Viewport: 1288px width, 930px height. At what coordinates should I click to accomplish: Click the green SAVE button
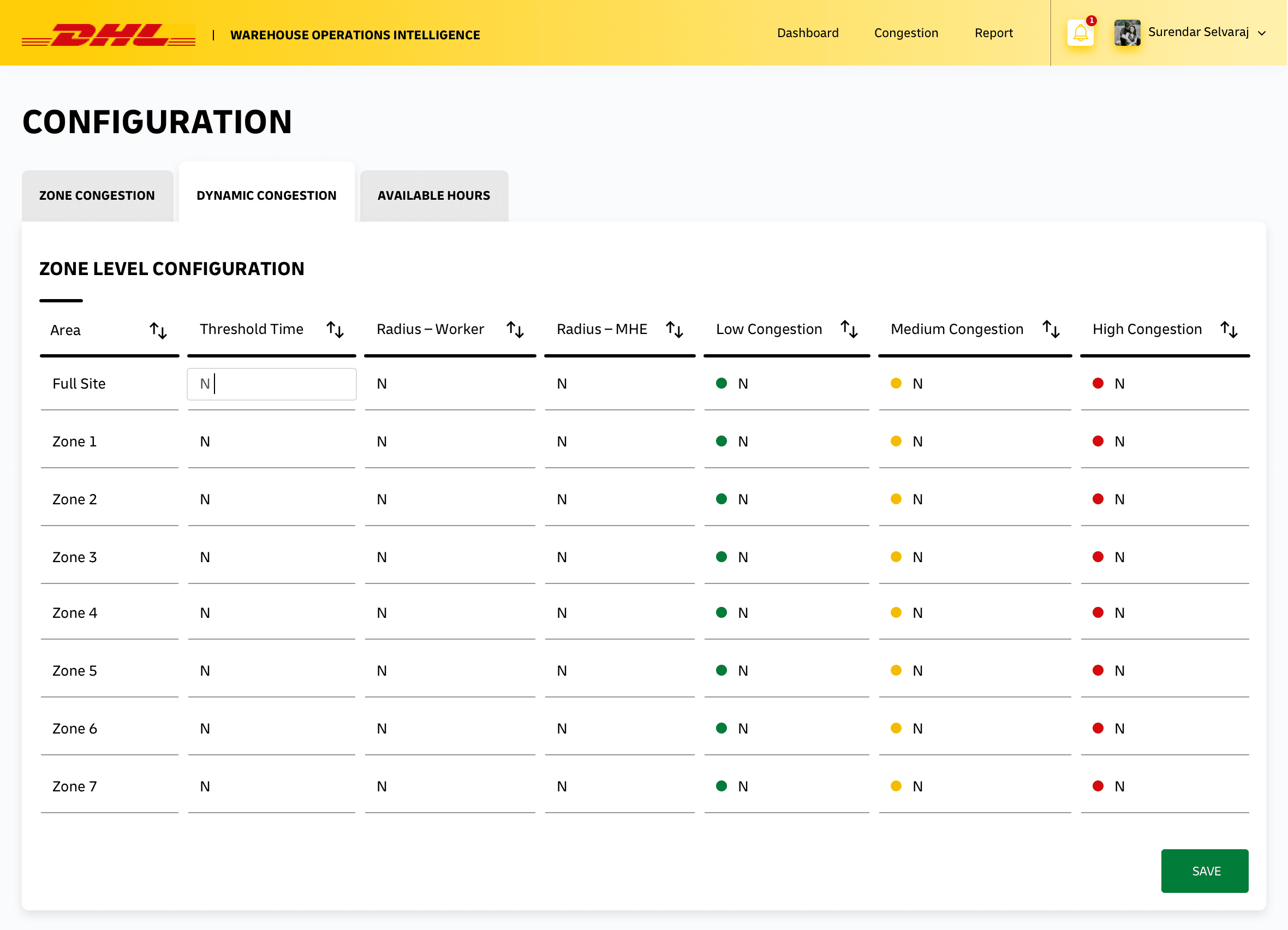click(x=1205, y=872)
